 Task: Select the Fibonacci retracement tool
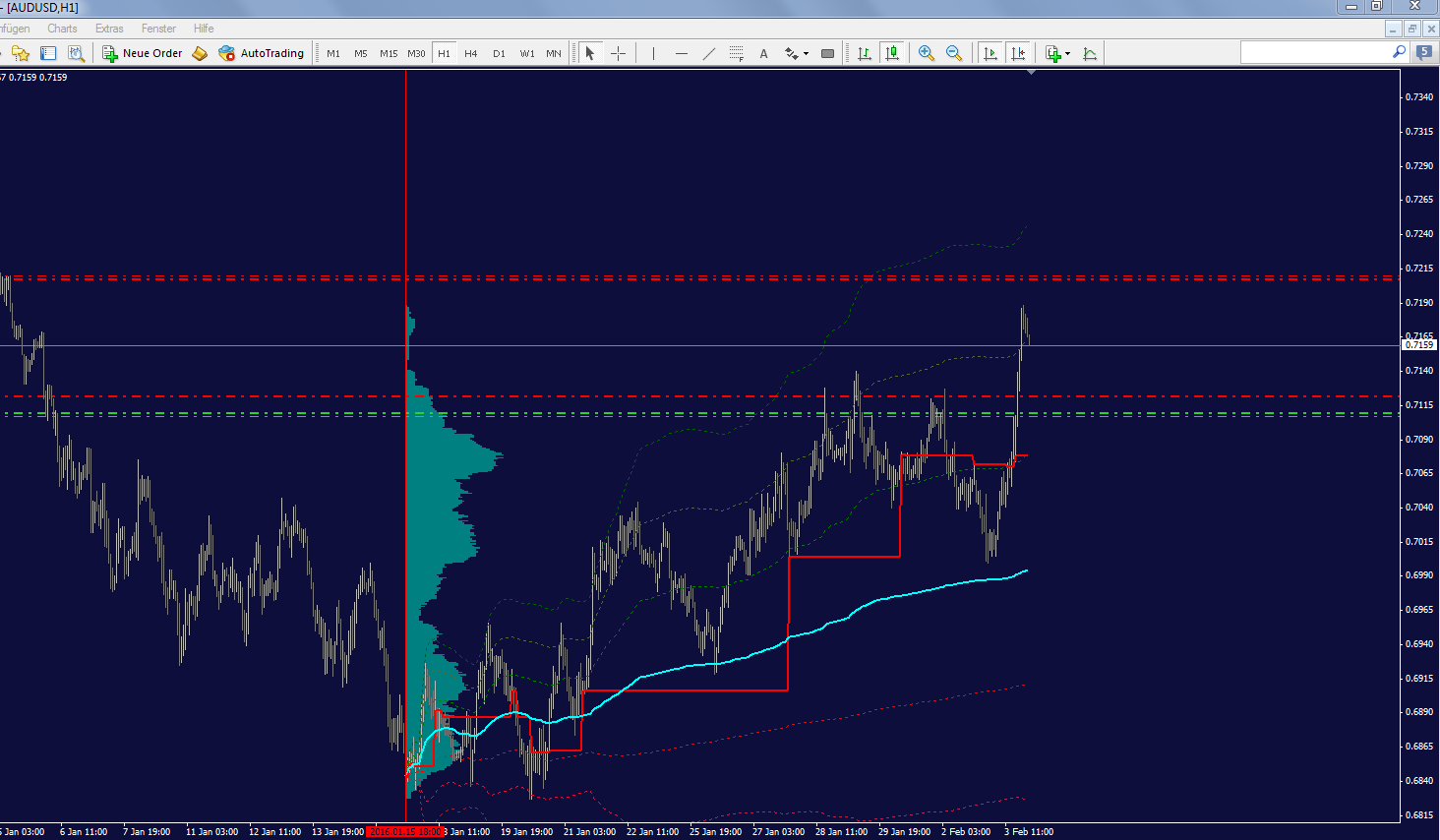[x=736, y=53]
